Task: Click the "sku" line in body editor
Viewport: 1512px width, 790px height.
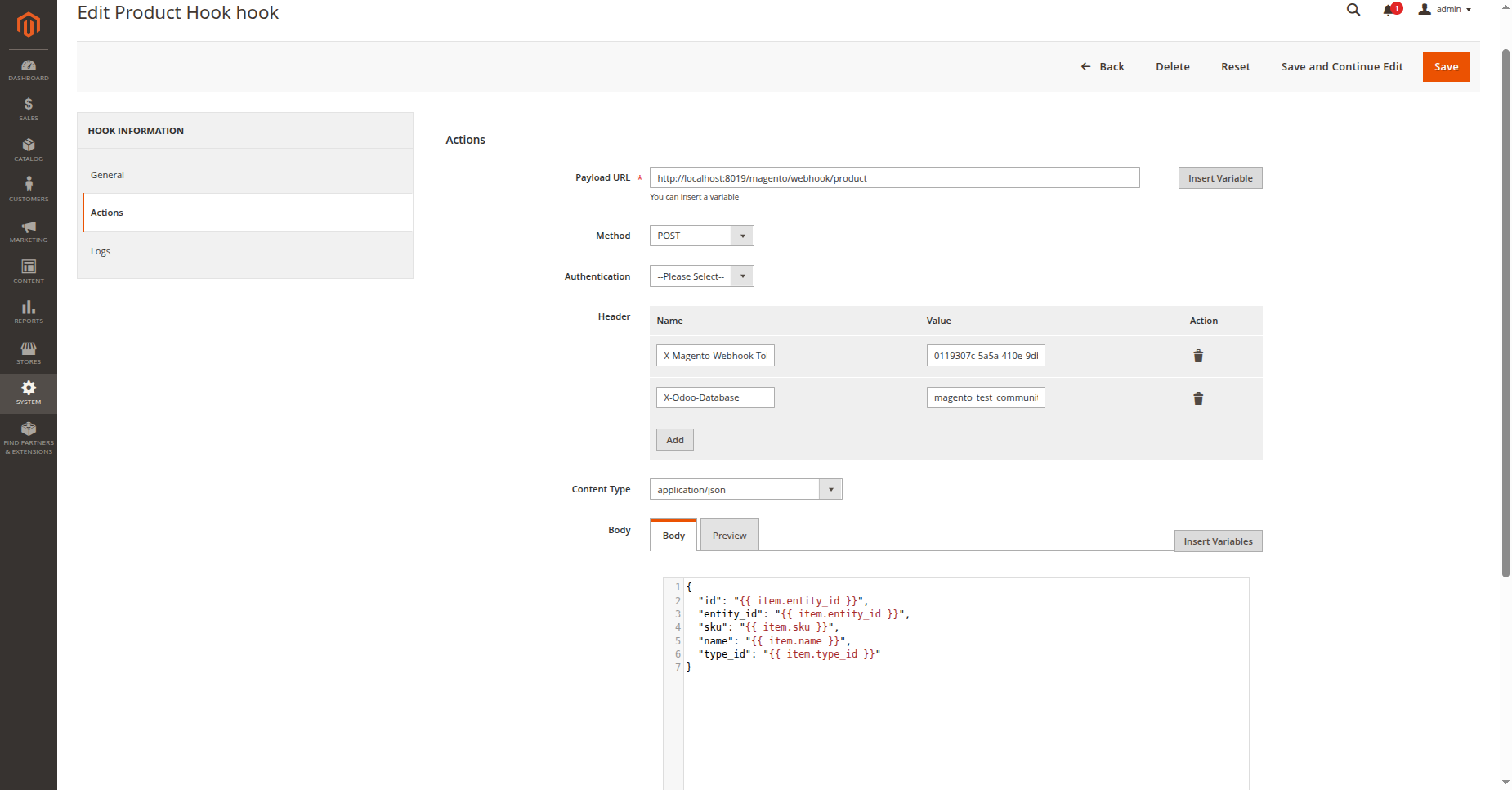Action: (768, 627)
